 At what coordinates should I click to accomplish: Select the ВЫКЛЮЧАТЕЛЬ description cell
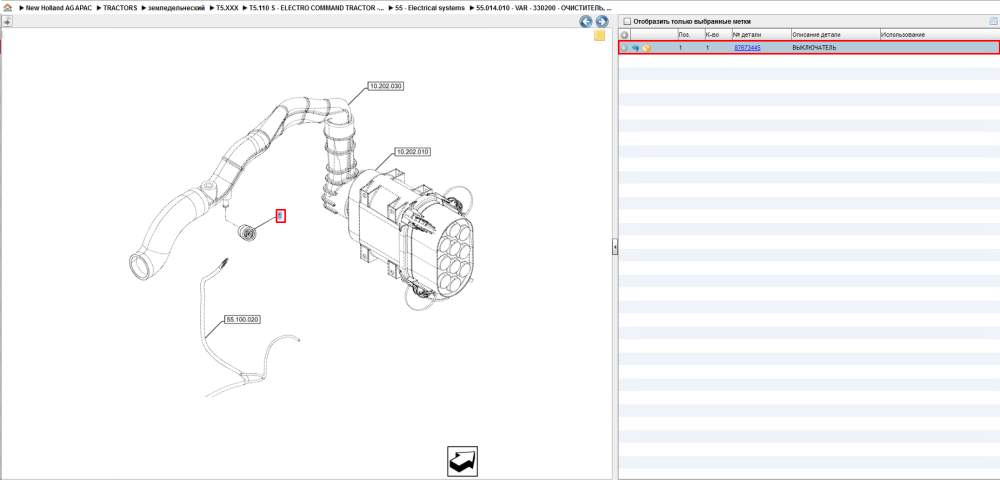pos(835,48)
